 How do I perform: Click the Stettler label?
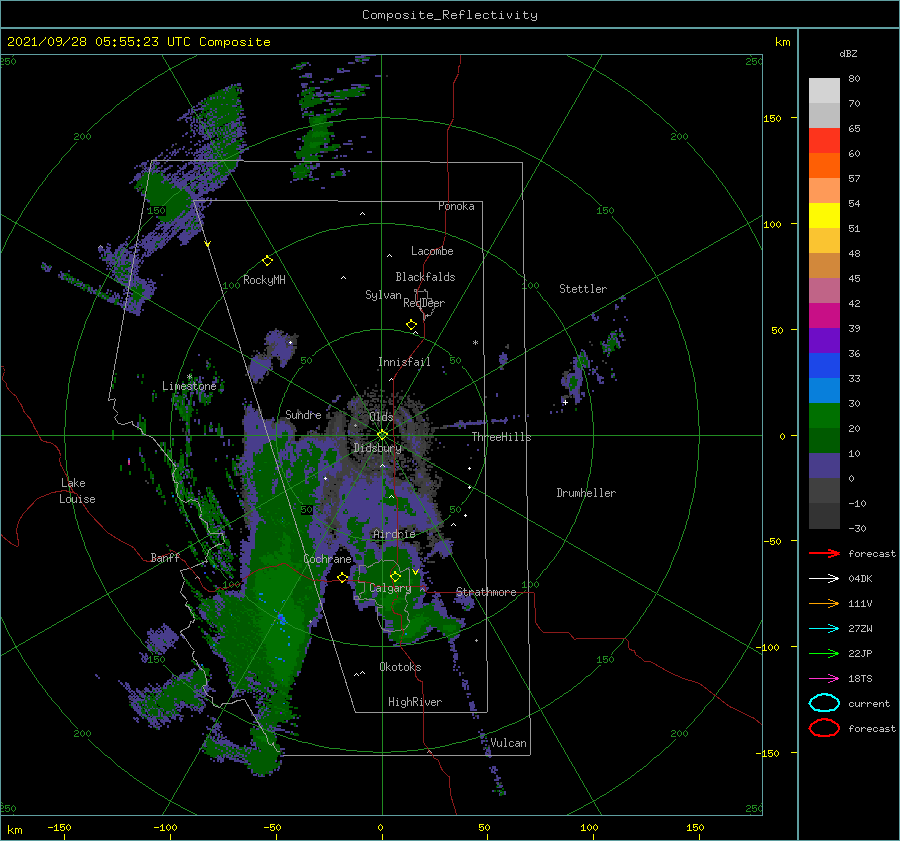pos(583,289)
